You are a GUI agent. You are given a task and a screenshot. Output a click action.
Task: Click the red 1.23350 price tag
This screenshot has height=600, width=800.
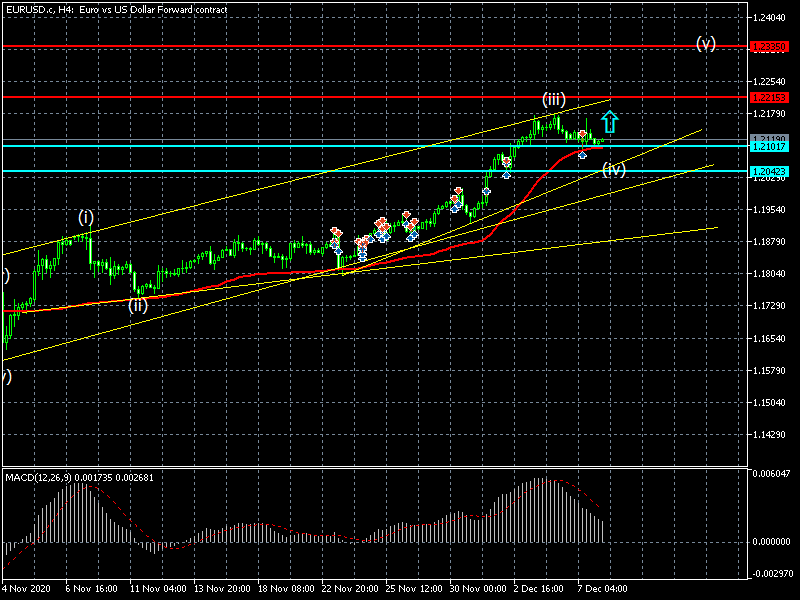click(x=769, y=46)
